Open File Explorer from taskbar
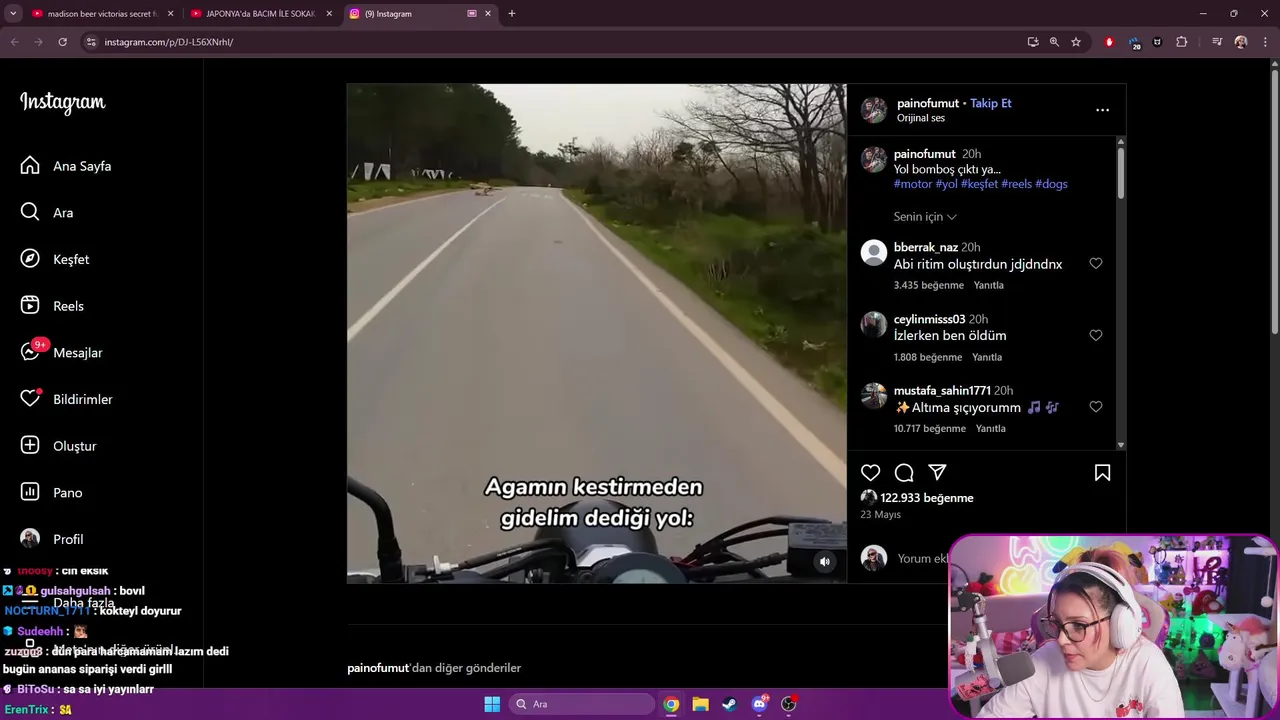This screenshot has height=720, width=1280. pos(700,704)
